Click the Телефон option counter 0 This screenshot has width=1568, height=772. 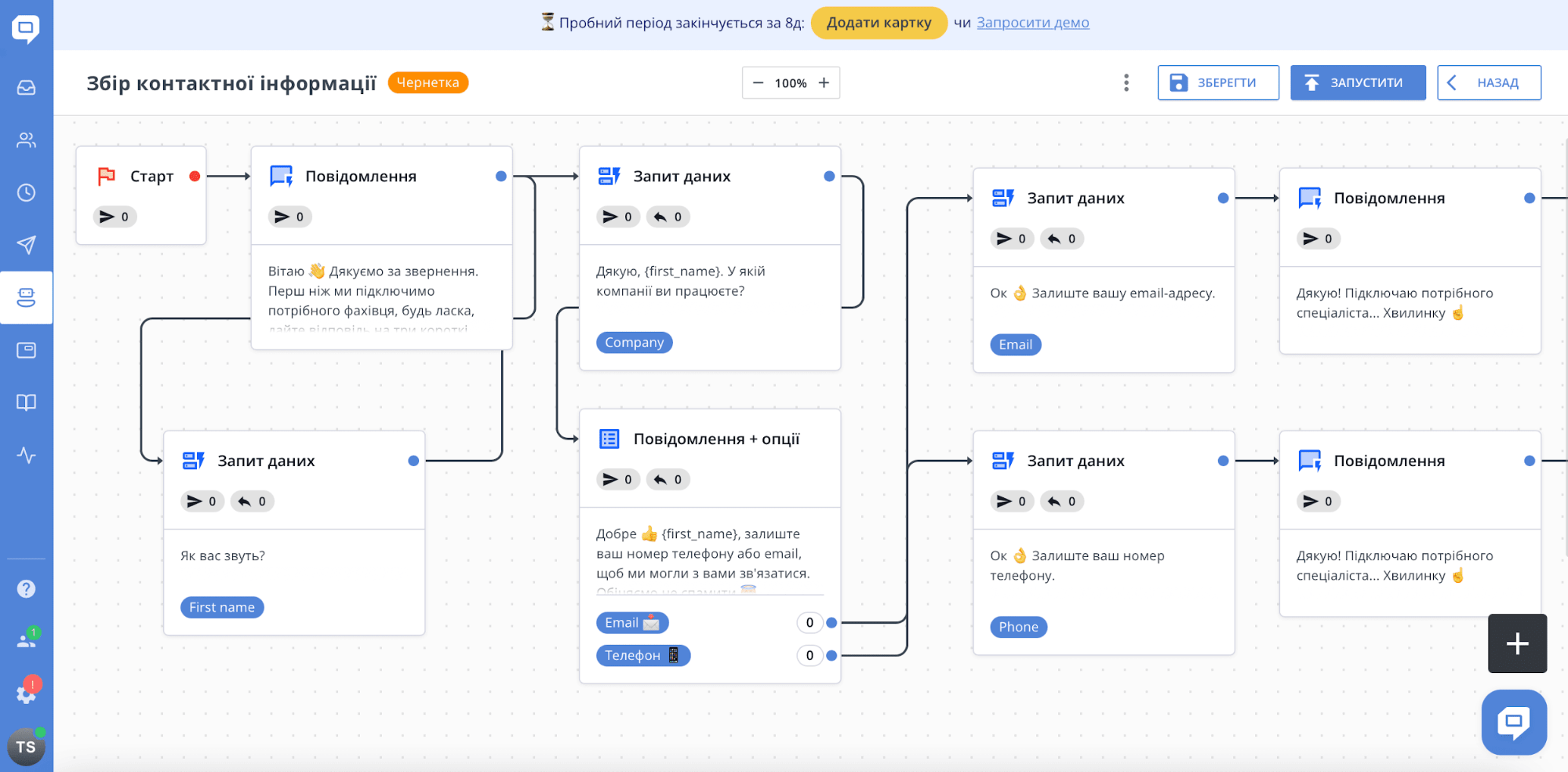pos(809,656)
